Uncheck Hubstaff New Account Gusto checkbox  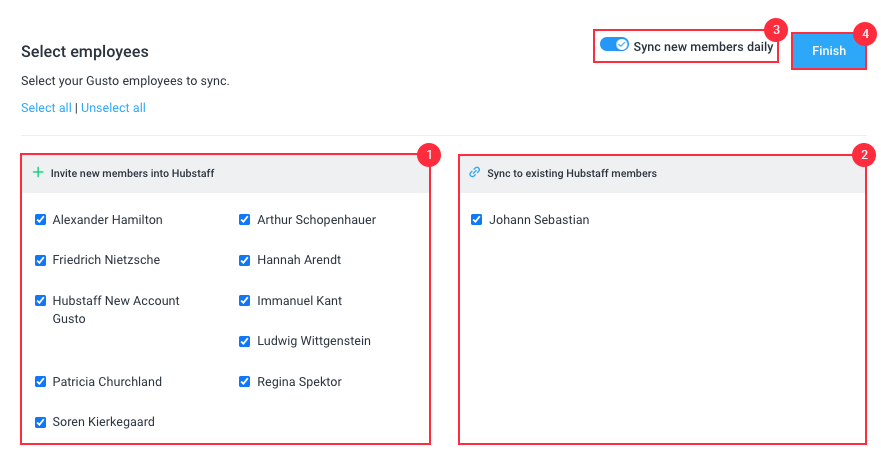[x=40, y=301]
